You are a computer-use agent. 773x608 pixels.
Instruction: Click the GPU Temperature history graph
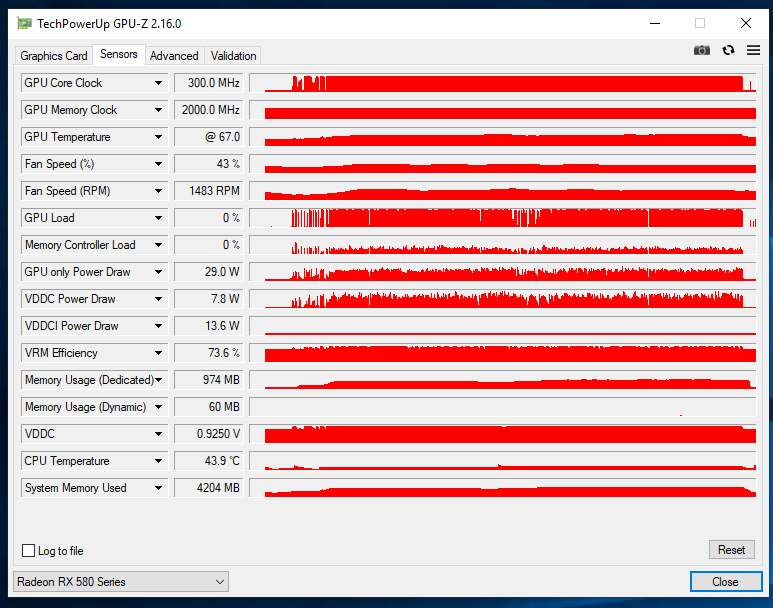[503, 137]
